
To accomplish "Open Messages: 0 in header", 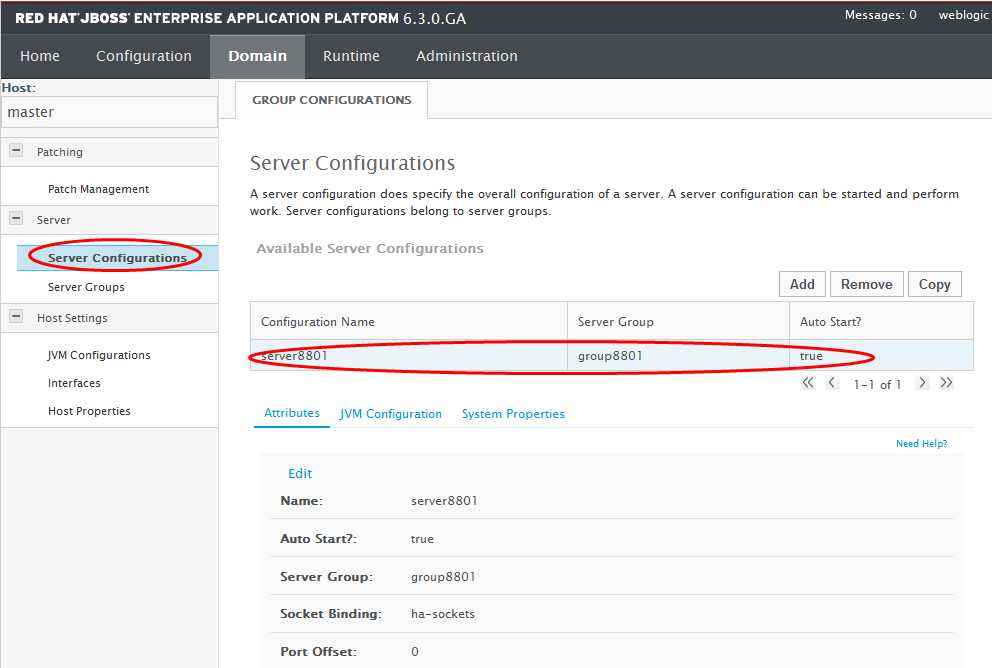I will [x=880, y=15].
